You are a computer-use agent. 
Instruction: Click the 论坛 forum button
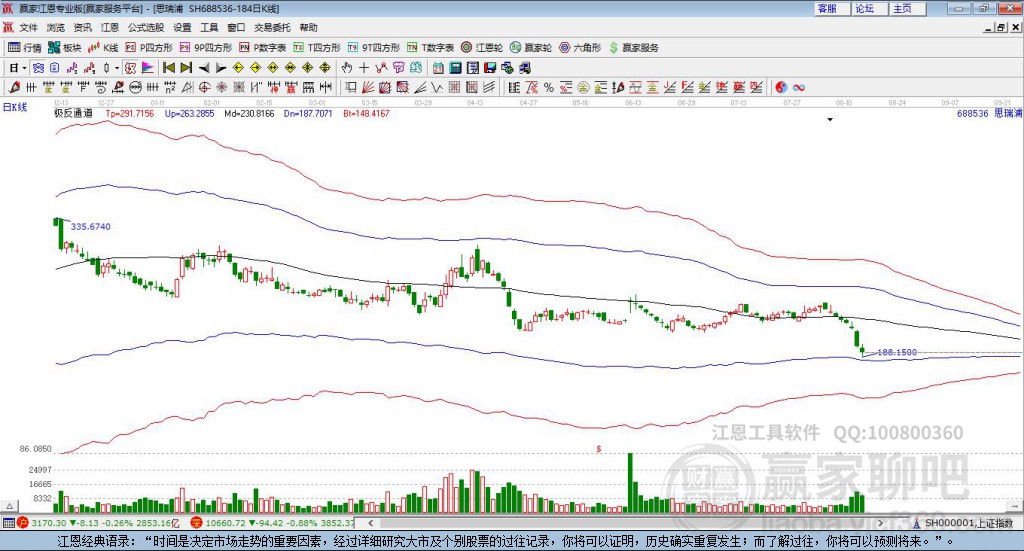869,8
